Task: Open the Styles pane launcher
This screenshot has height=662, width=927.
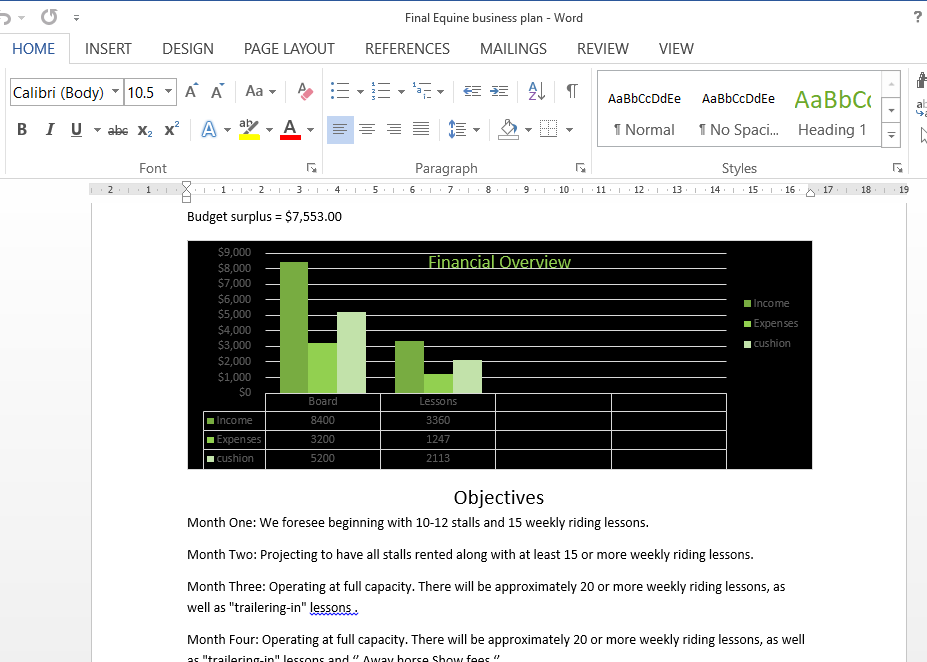Action: [897, 168]
